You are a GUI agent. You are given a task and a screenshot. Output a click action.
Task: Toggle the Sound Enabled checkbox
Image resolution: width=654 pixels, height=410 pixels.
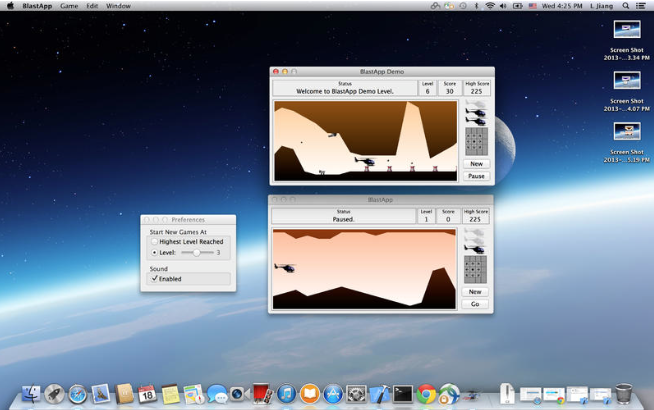[x=155, y=279]
